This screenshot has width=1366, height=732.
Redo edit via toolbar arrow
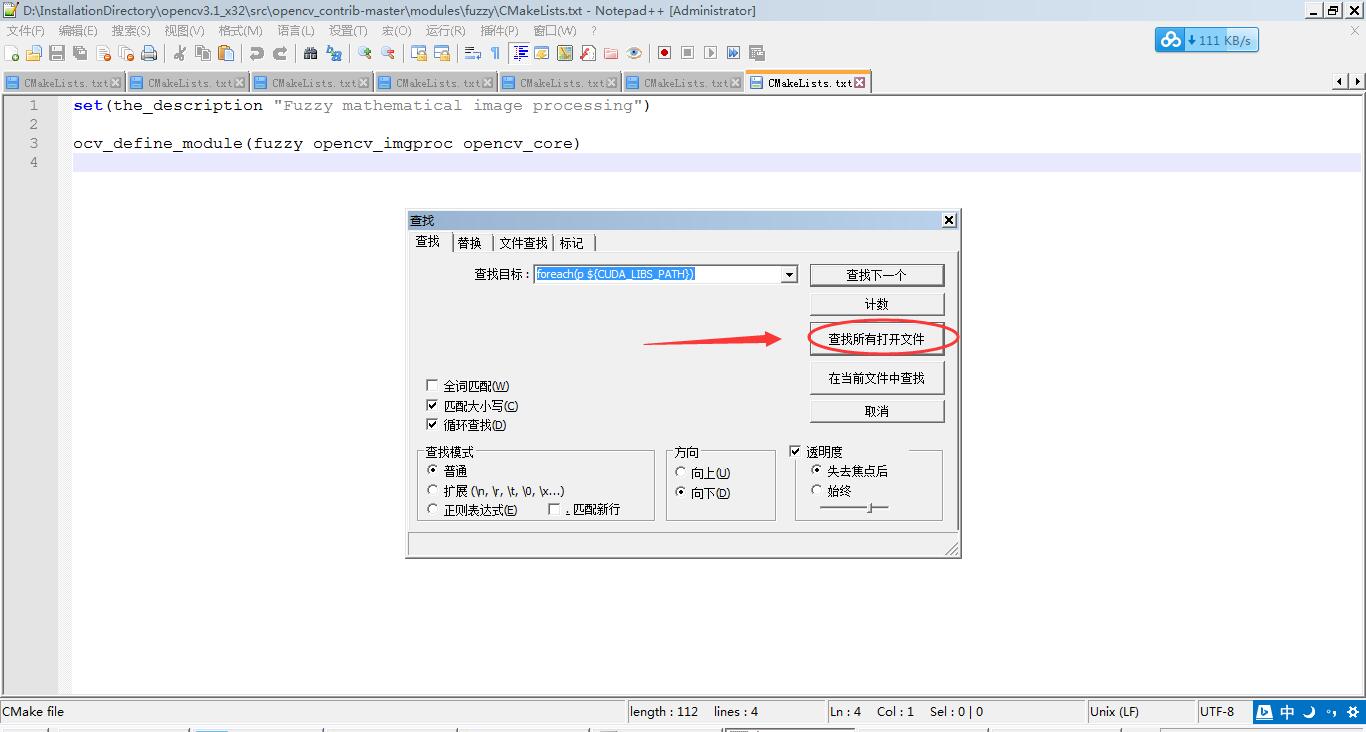(280, 53)
